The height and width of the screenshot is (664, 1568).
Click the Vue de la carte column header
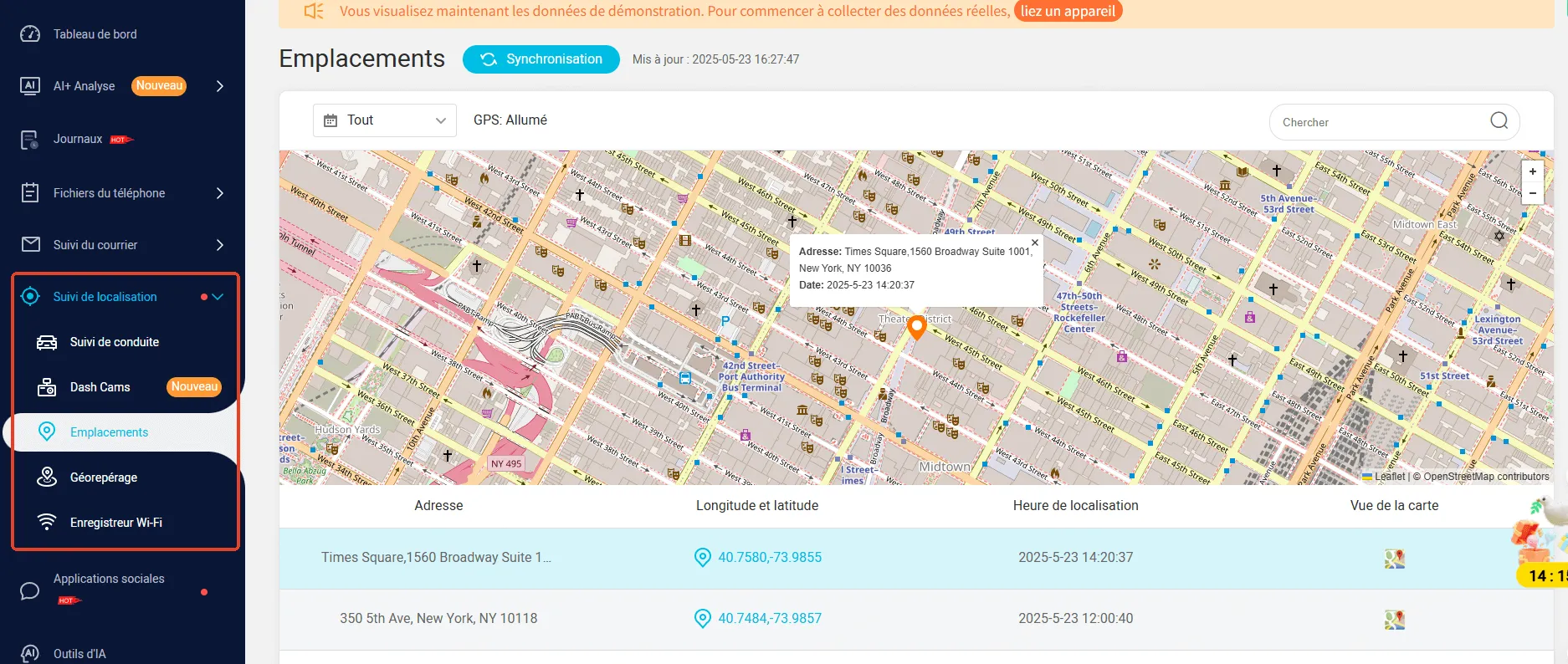[1394, 506]
